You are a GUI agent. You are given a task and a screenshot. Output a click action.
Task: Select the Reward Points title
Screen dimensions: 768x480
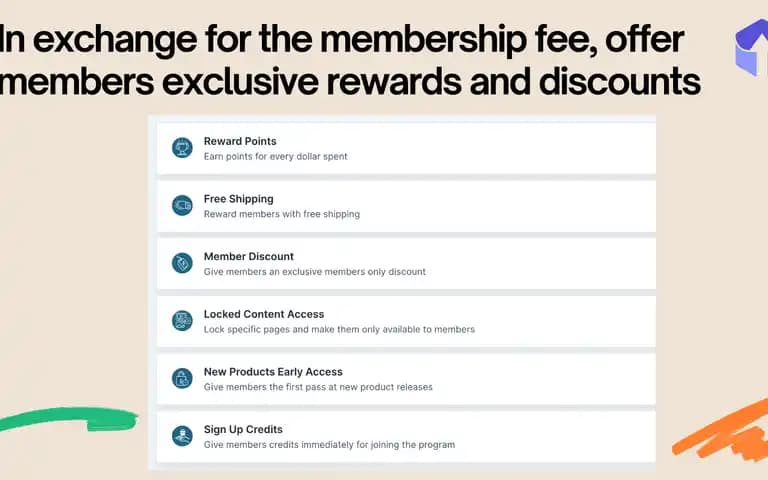tap(240, 141)
